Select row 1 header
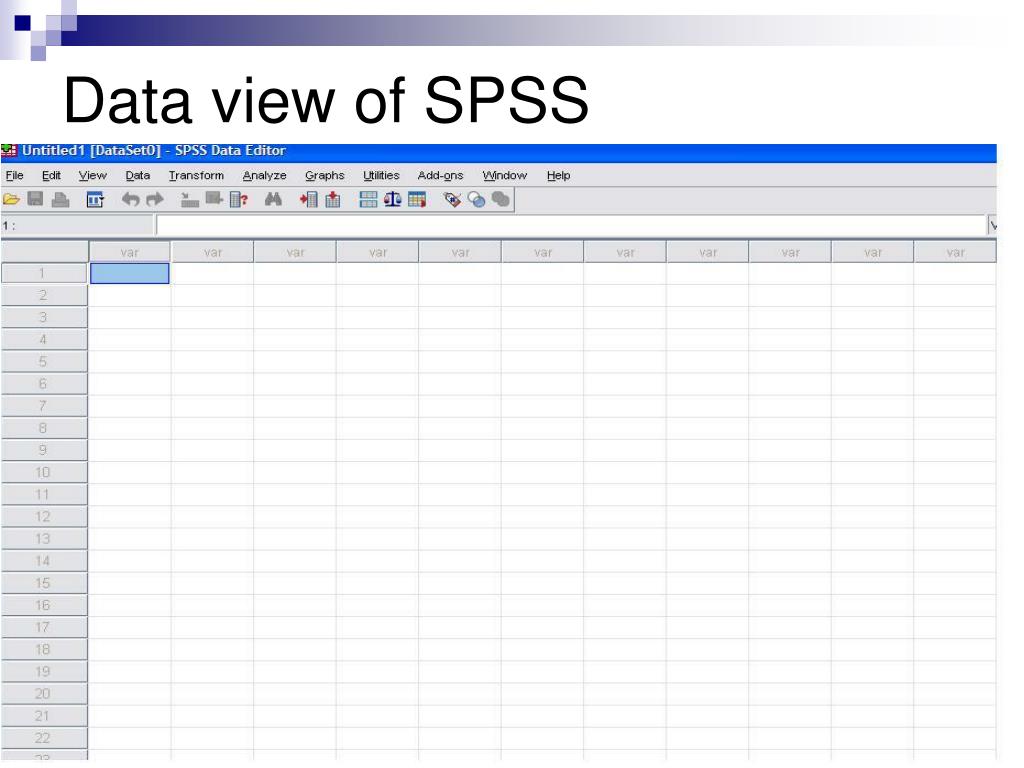 pos(44,273)
